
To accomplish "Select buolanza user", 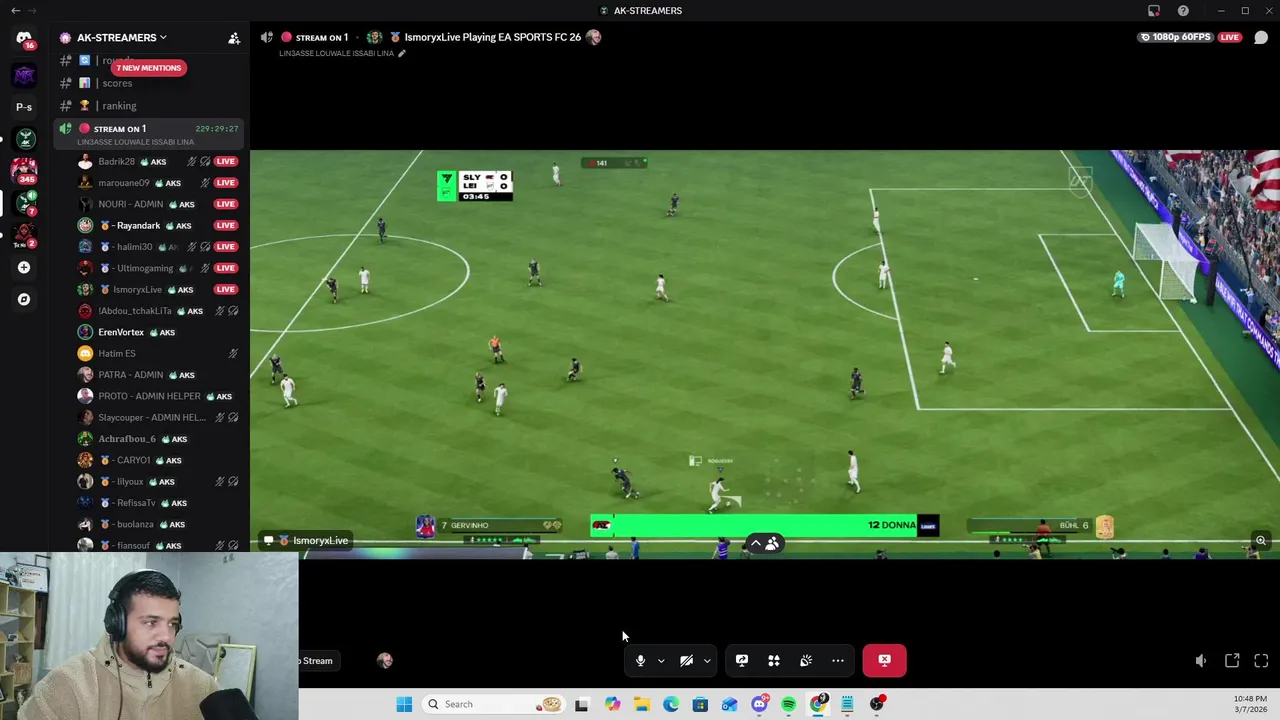I will [158, 524].
